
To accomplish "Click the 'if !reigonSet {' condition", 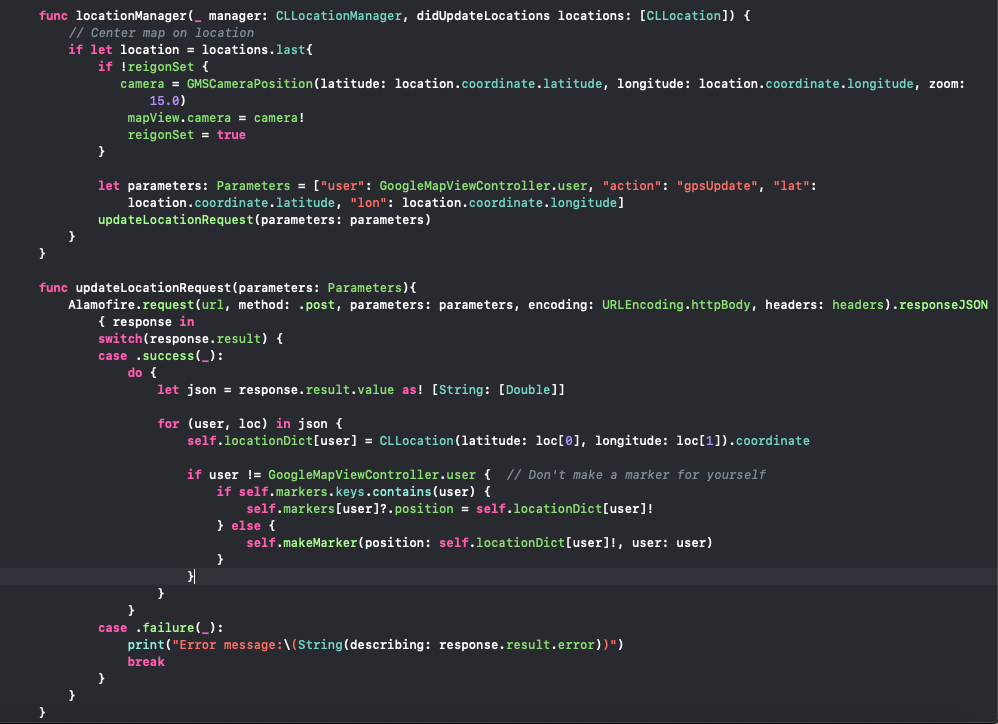I will pyautogui.click(x=153, y=66).
